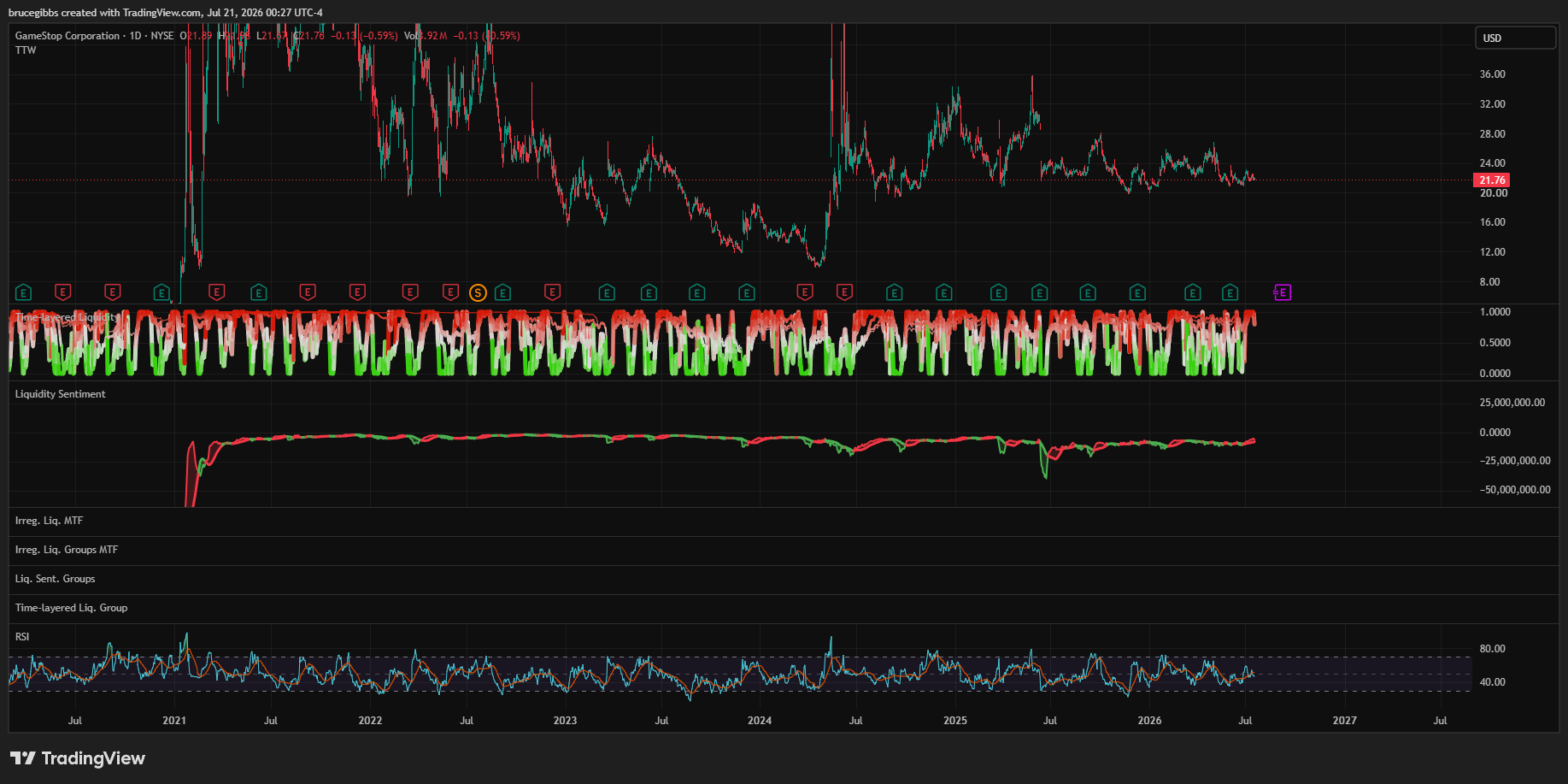Click the 16.00 price axis value
1568x784 pixels.
point(1493,222)
